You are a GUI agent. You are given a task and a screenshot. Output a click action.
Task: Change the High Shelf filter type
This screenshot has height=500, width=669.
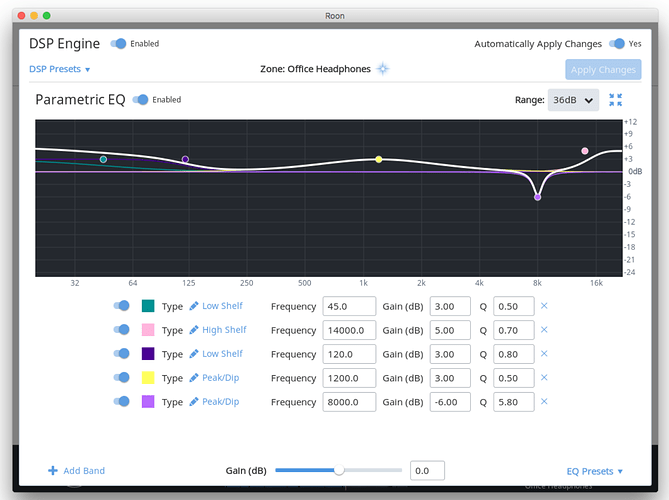coord(224,330)
